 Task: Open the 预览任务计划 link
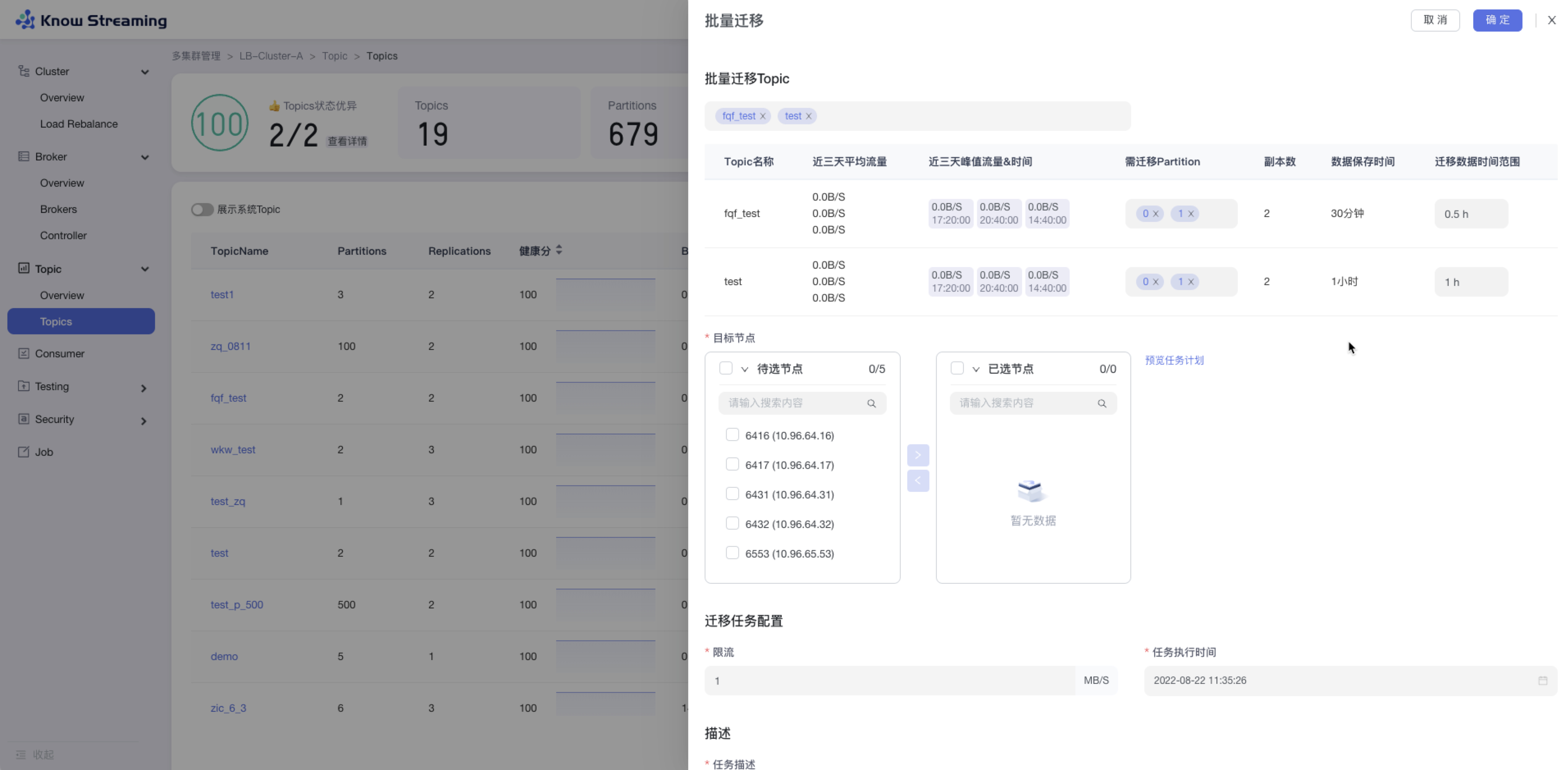1174,360
